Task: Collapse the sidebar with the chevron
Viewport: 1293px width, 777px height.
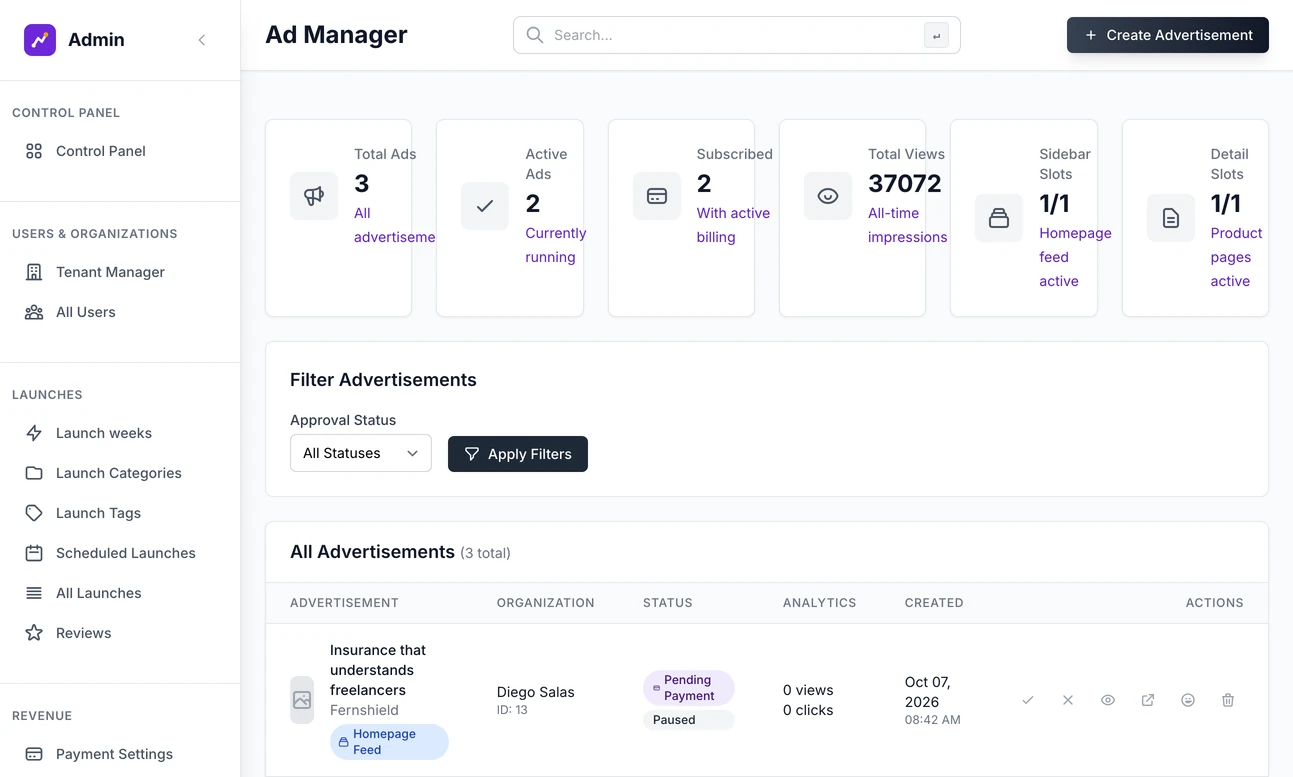Action: 202,40
